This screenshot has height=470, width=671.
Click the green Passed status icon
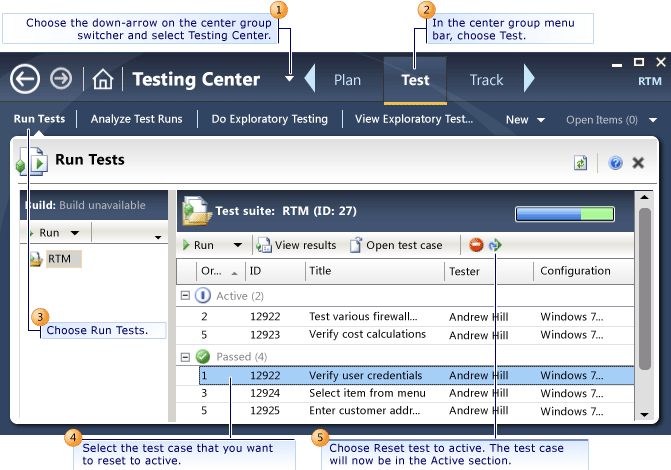(203, 356)
